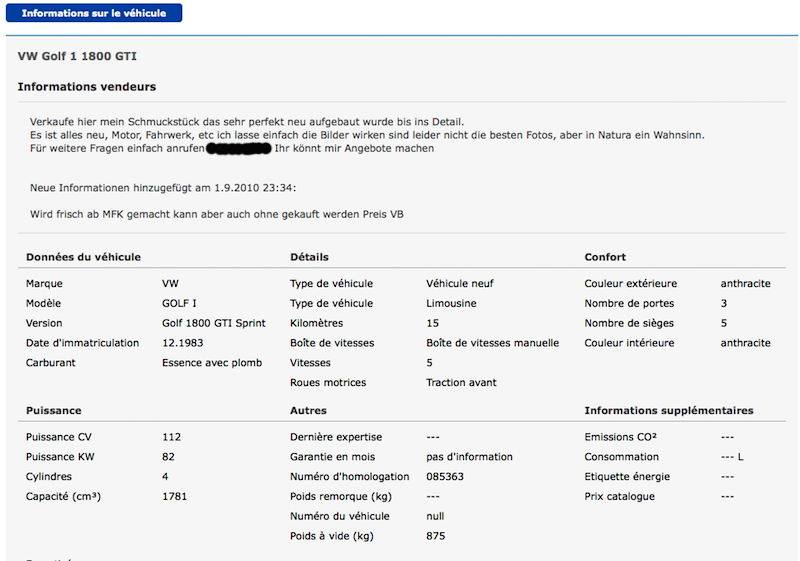This screenshot has width=800, height=561.
Task: Click the 'pas d'information' warranty value
Action: tap(469, 457)
